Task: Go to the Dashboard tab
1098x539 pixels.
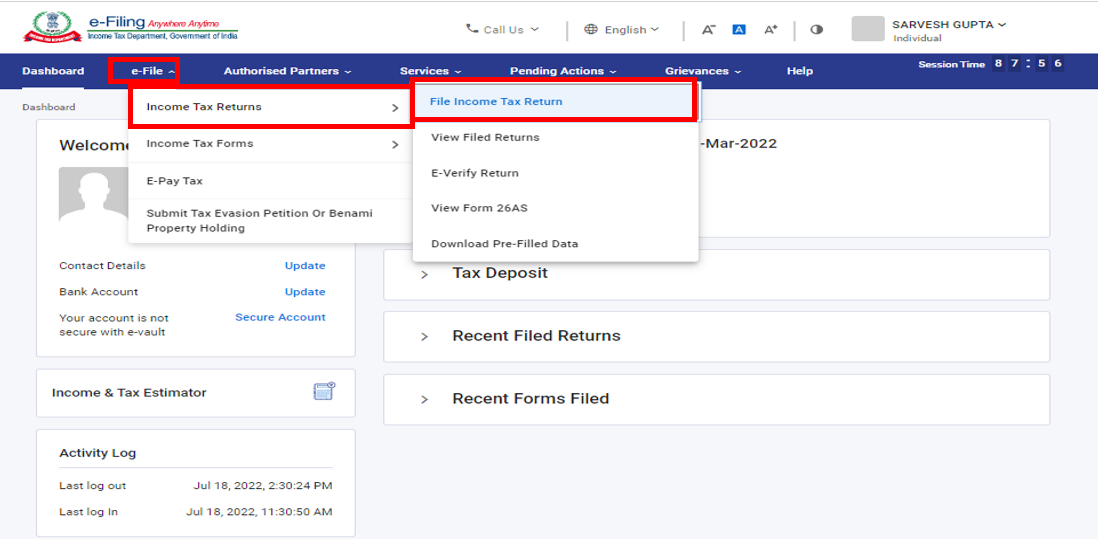Action: [x=53, y=71]
